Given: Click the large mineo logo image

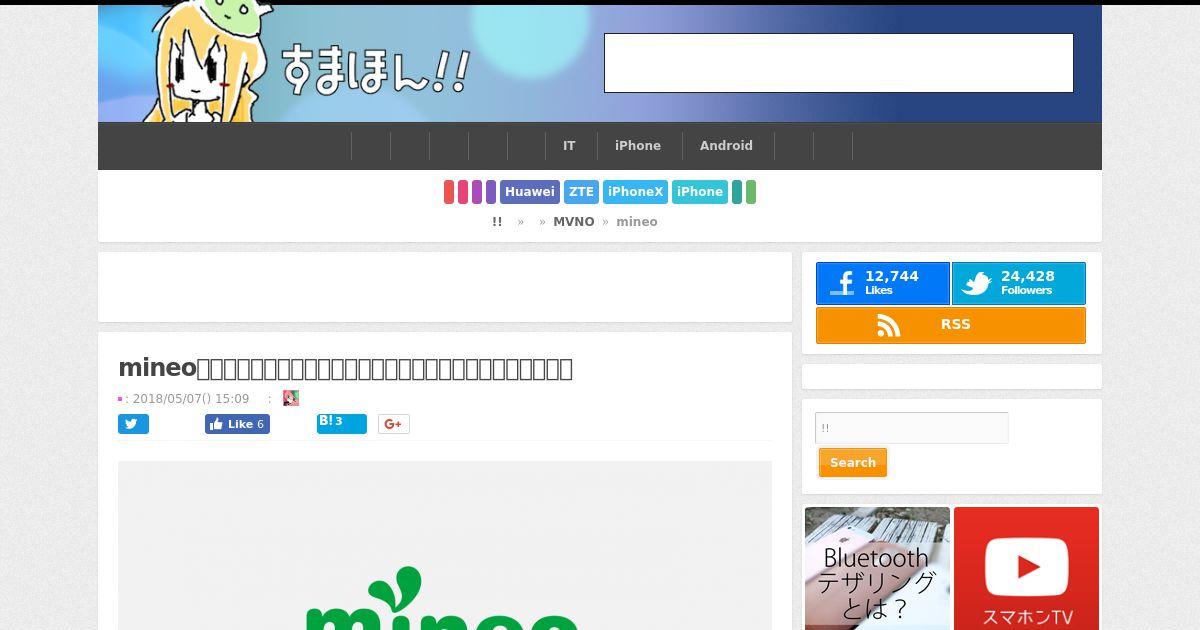Looking at the screenshot, I should (x=445, y=545).
